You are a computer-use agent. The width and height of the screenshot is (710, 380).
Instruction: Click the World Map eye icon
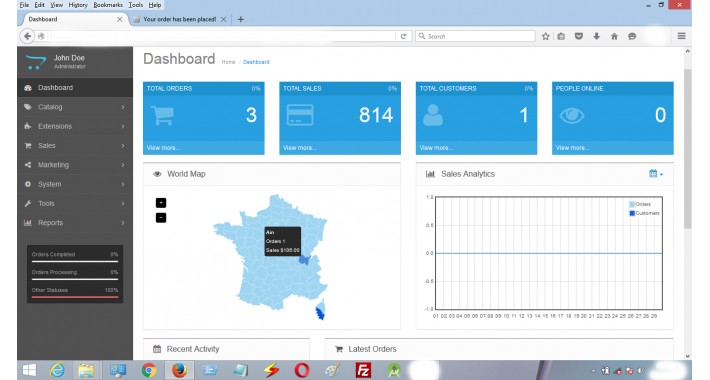pos(157,174)
